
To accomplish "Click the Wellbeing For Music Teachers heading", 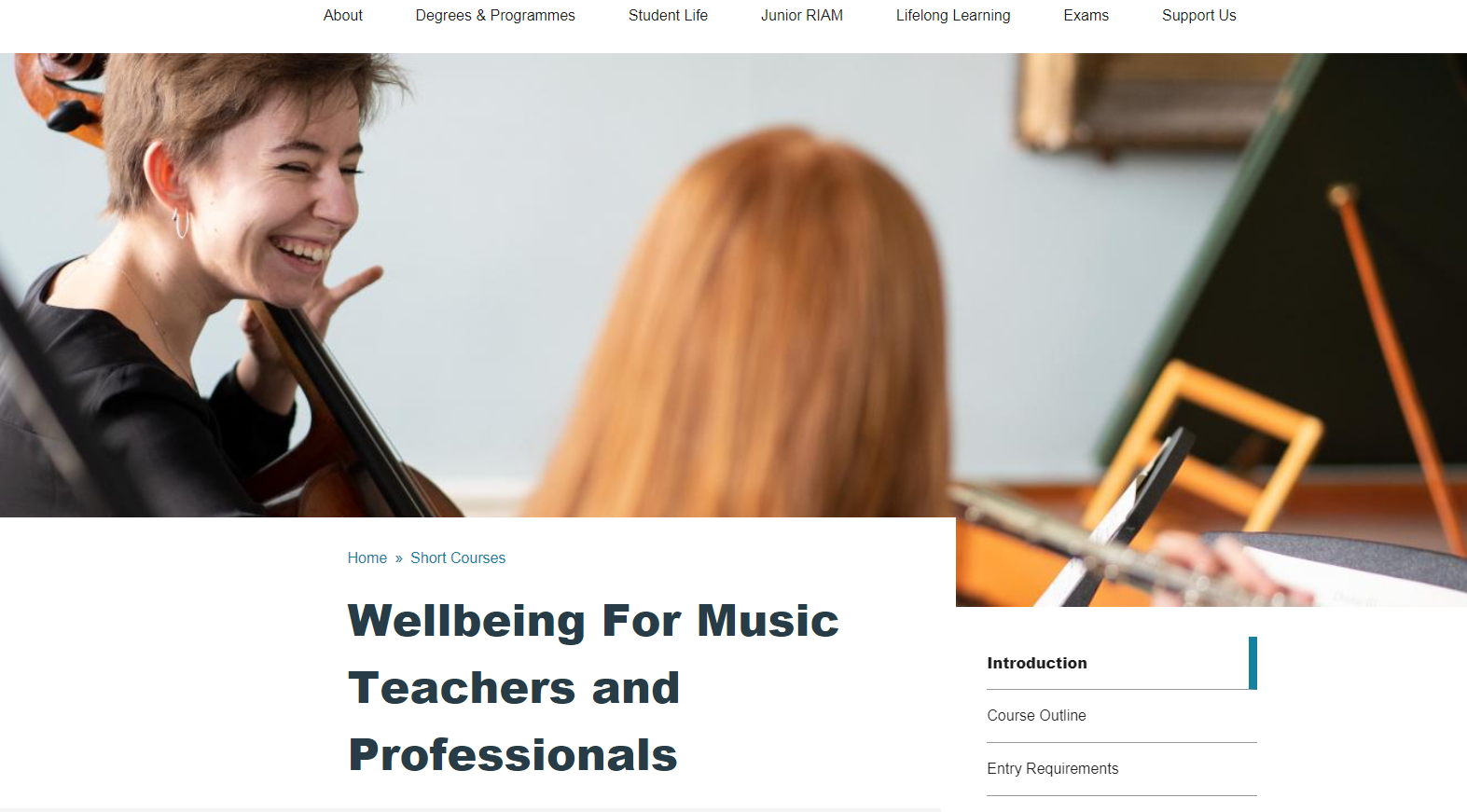I will pos(593,687).
